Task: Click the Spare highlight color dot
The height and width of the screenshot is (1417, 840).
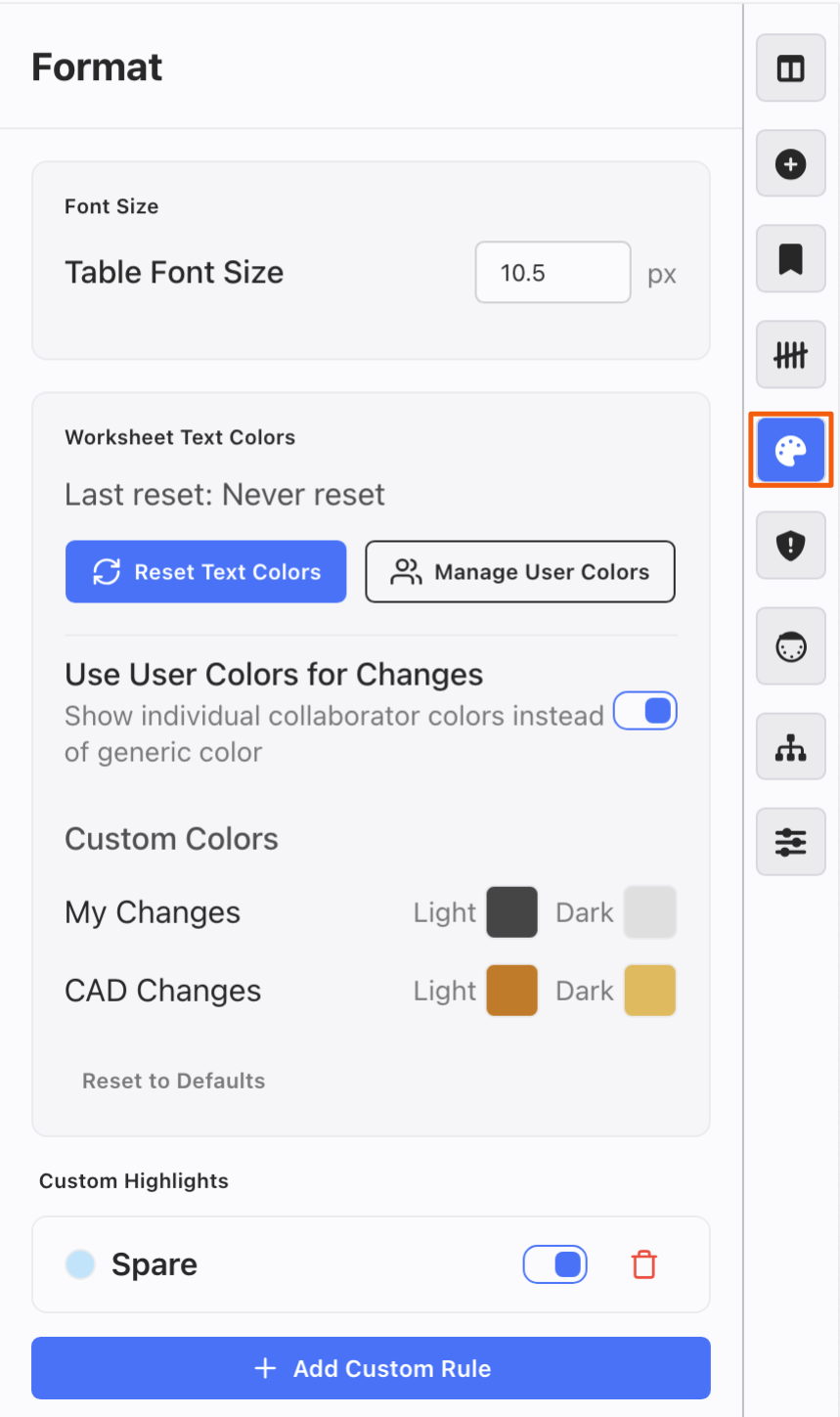Action: click(x=80, y=1264)
